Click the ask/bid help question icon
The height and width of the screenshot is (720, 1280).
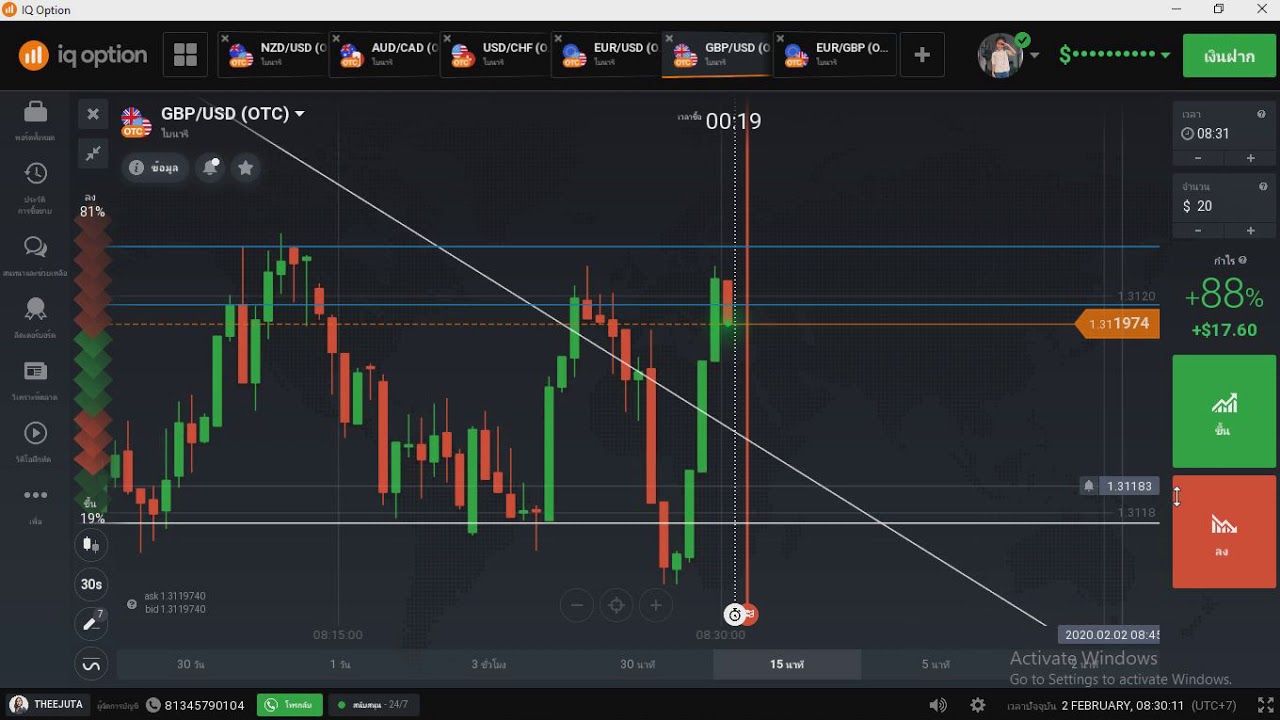tap(132, 603)
